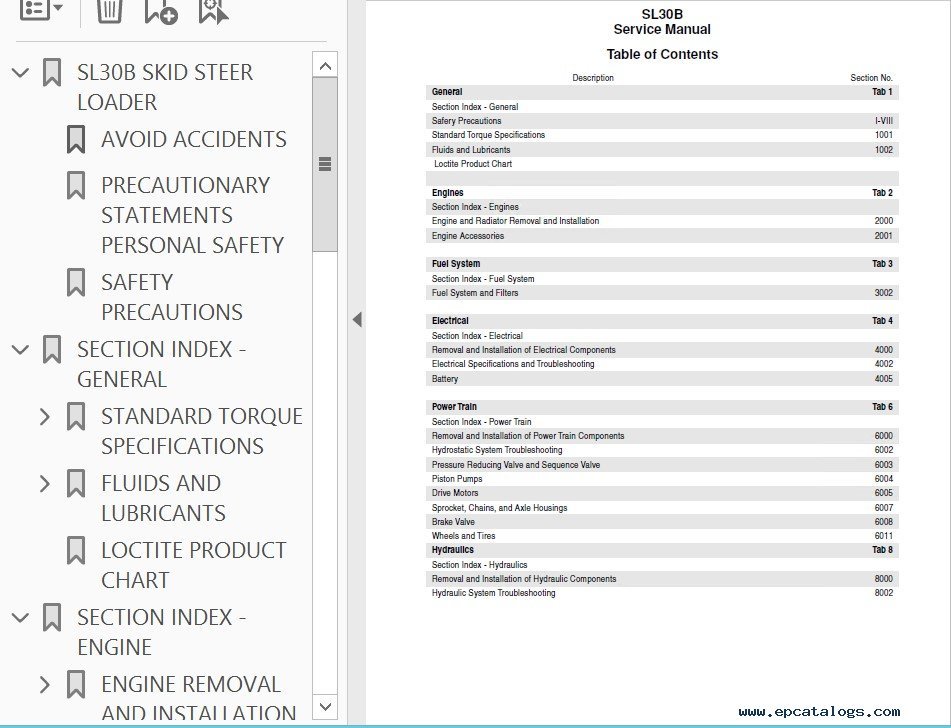951x728 pixels.
Task: Collapse the SL30B SKID STEER LOADER bookmark
Action: (x=21, y=73)
